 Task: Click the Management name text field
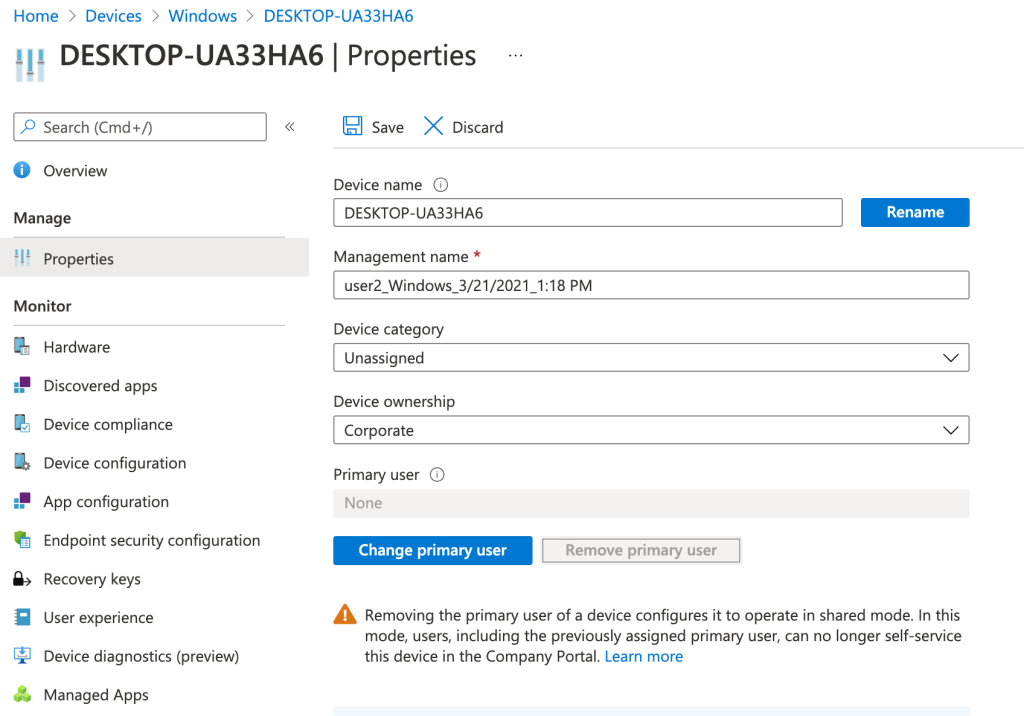pos(650,285)
